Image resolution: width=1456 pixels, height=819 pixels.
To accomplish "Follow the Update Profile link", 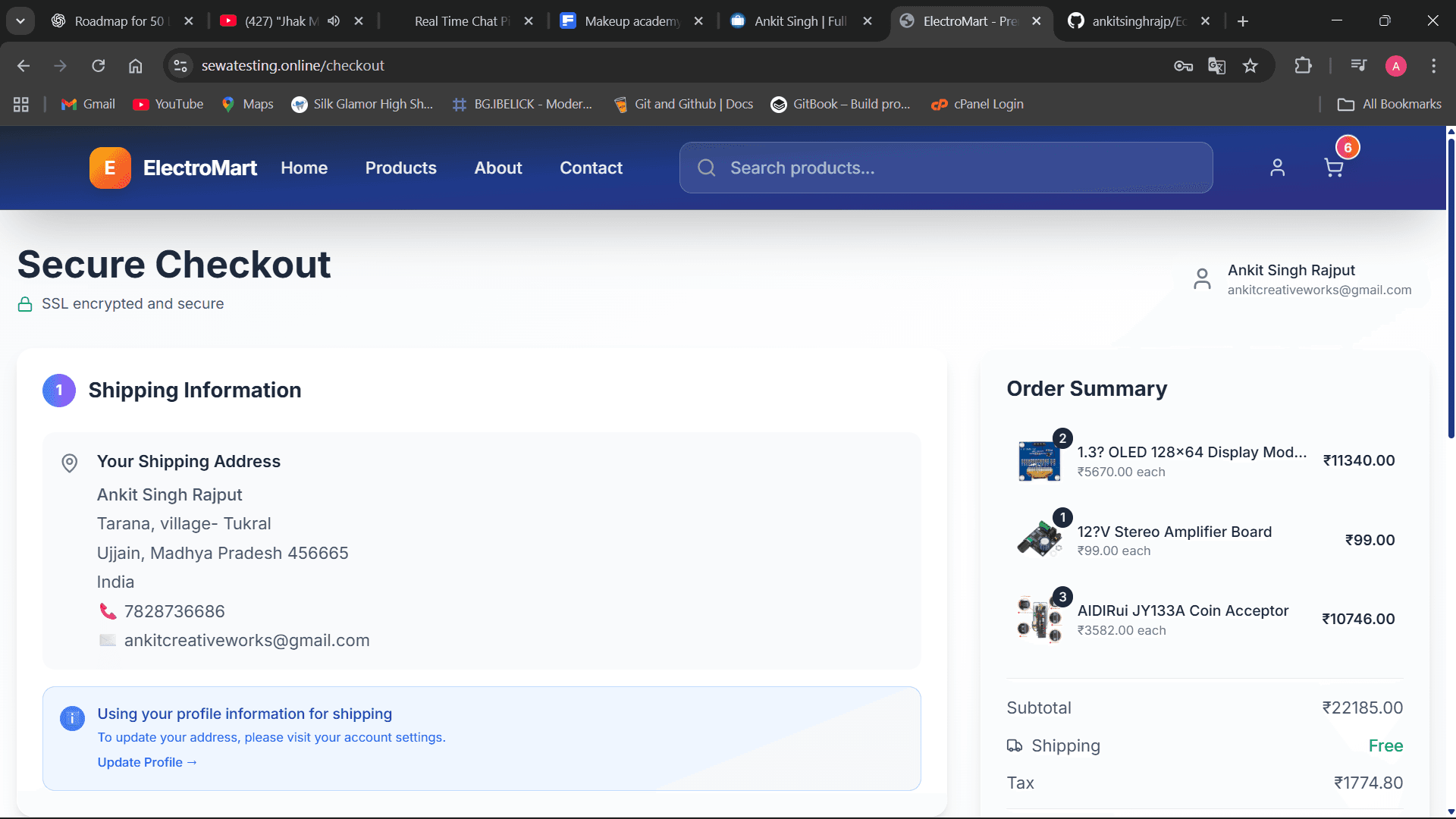I will coord(146,762).
